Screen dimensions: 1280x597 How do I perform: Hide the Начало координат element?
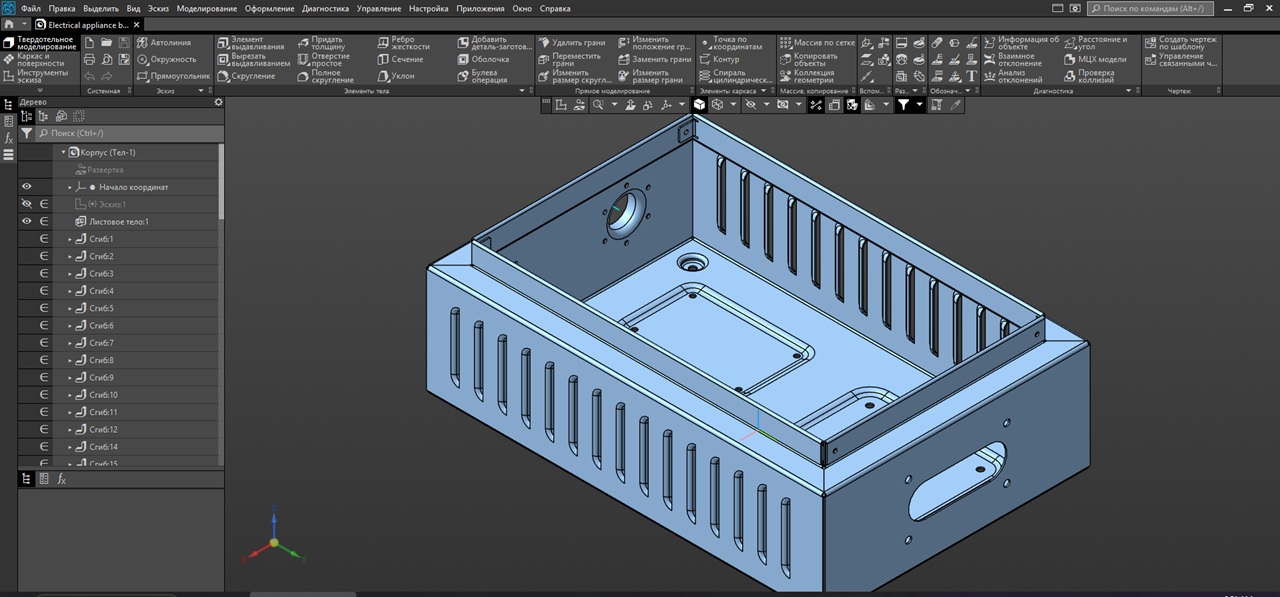27,187
